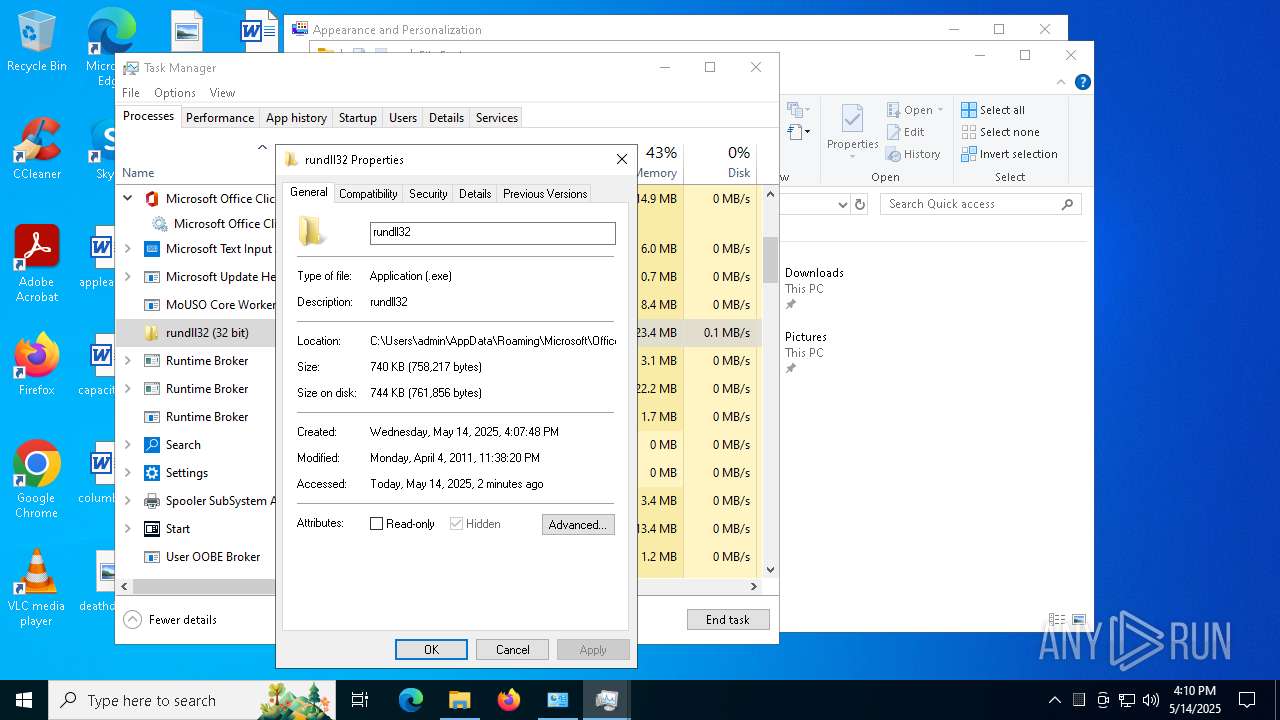Click the Properties icon in Explorer ribbon
The width and height of the screenshot is (1280, 720).
point(852,130)
